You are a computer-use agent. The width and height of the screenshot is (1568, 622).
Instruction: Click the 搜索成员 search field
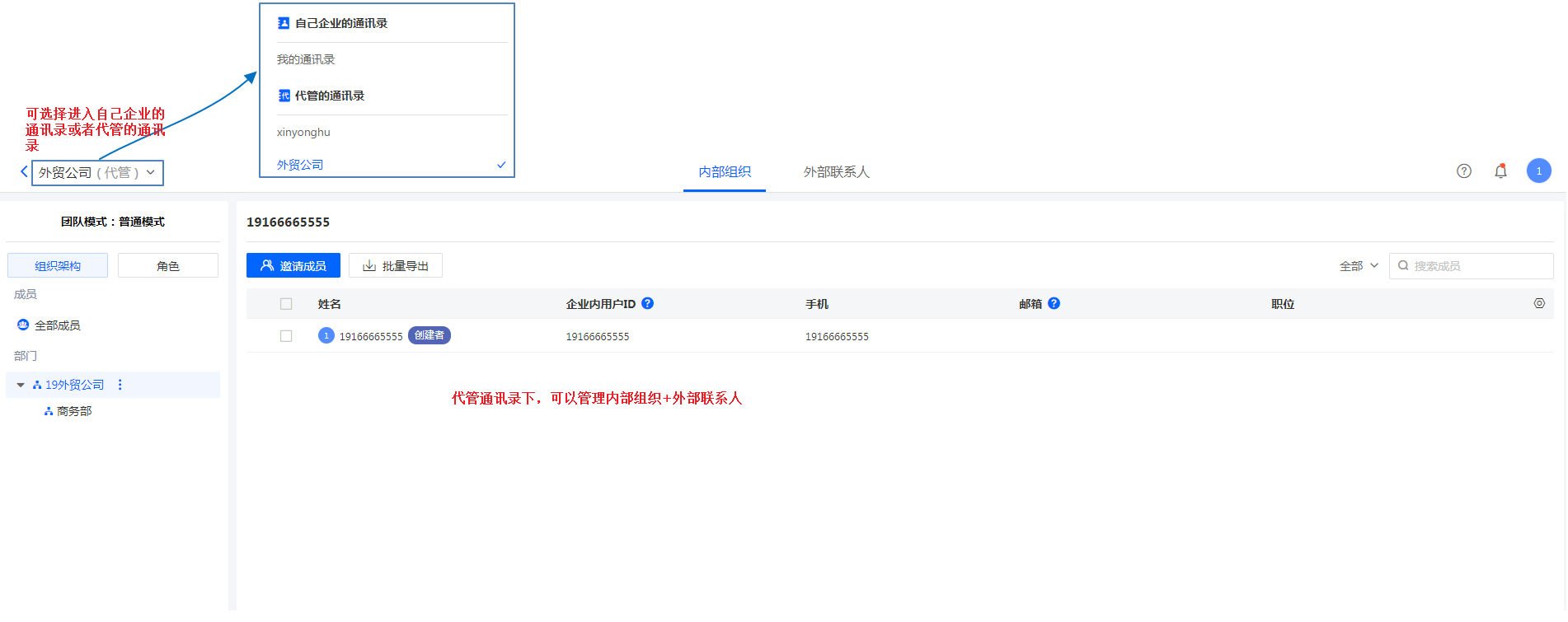click(x=1476, y=266)
